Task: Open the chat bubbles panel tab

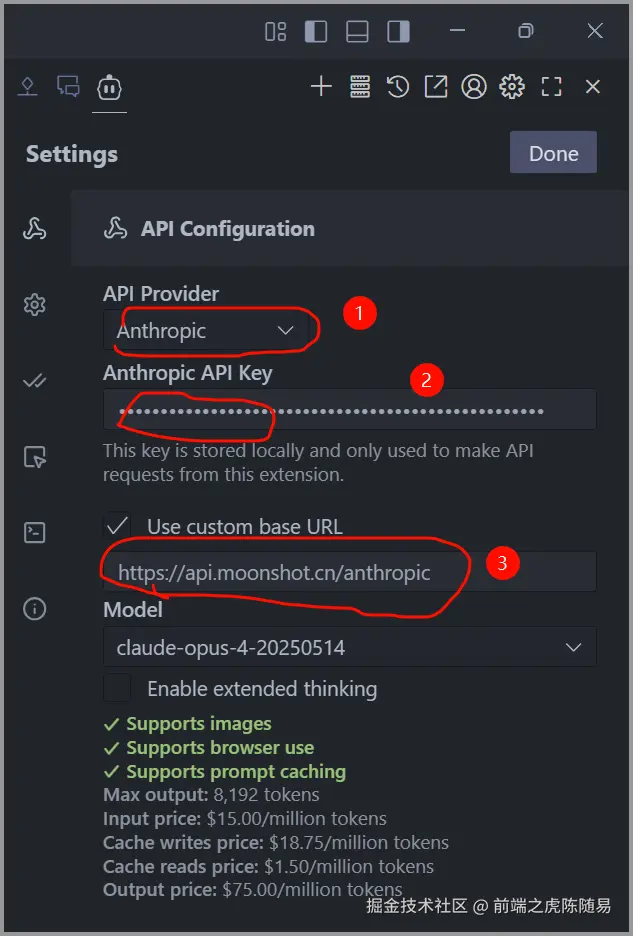Action: [68, 87]
